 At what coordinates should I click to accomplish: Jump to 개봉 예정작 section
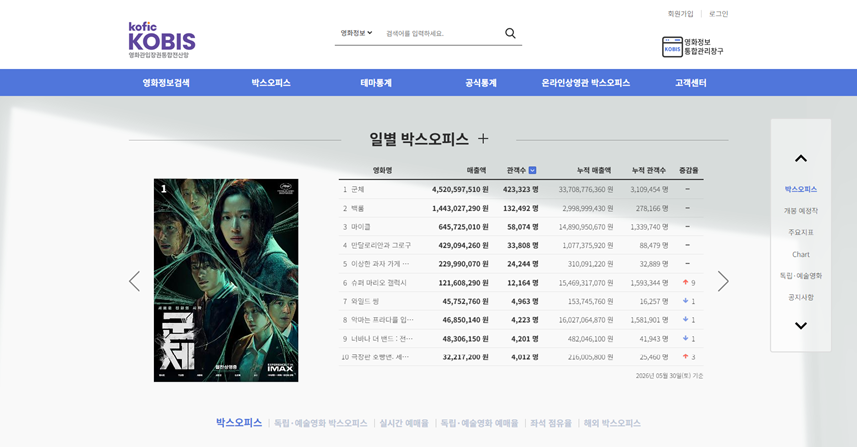point(801,210)
